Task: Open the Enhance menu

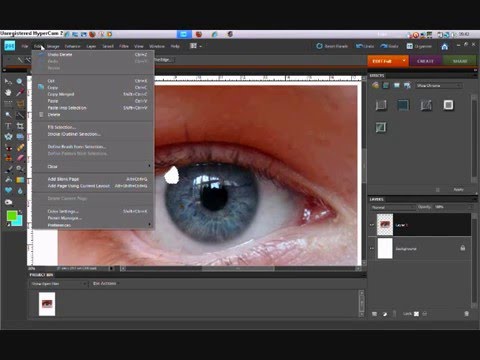Action: (72, 46)
